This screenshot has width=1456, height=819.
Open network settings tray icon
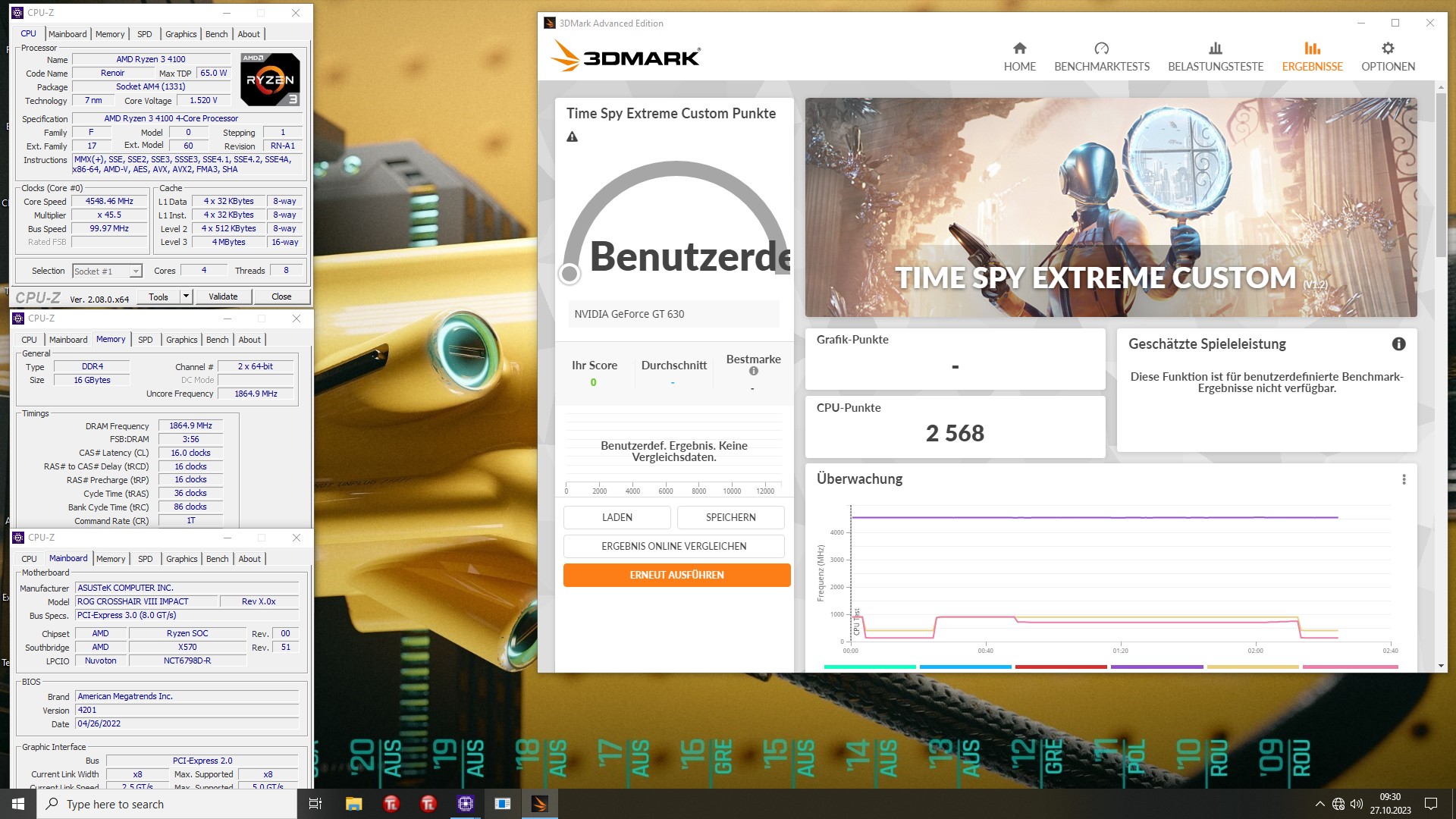1338,804
